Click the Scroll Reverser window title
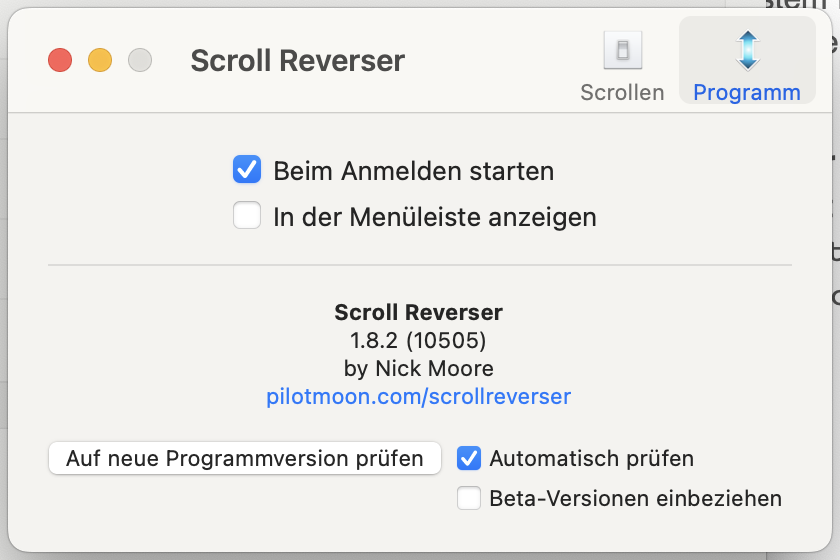This screenshot has height=560, width=840. coord(297,60)
